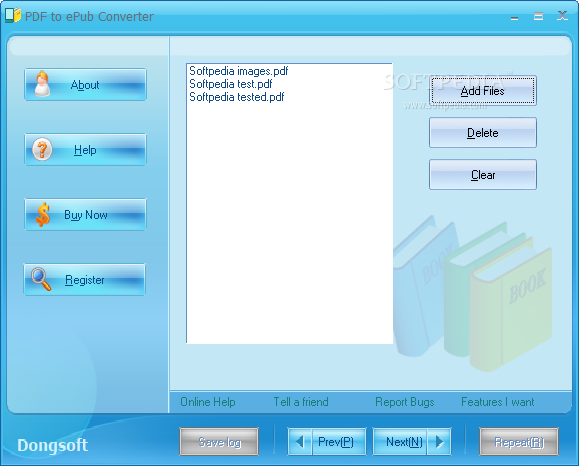Click the Buy Now label
The image size is (579, 466).
(x=86, y=215)
